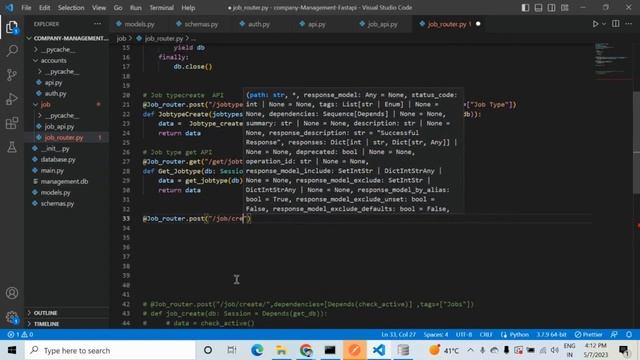Open the Explorer view in activity bar

(12, 27)
